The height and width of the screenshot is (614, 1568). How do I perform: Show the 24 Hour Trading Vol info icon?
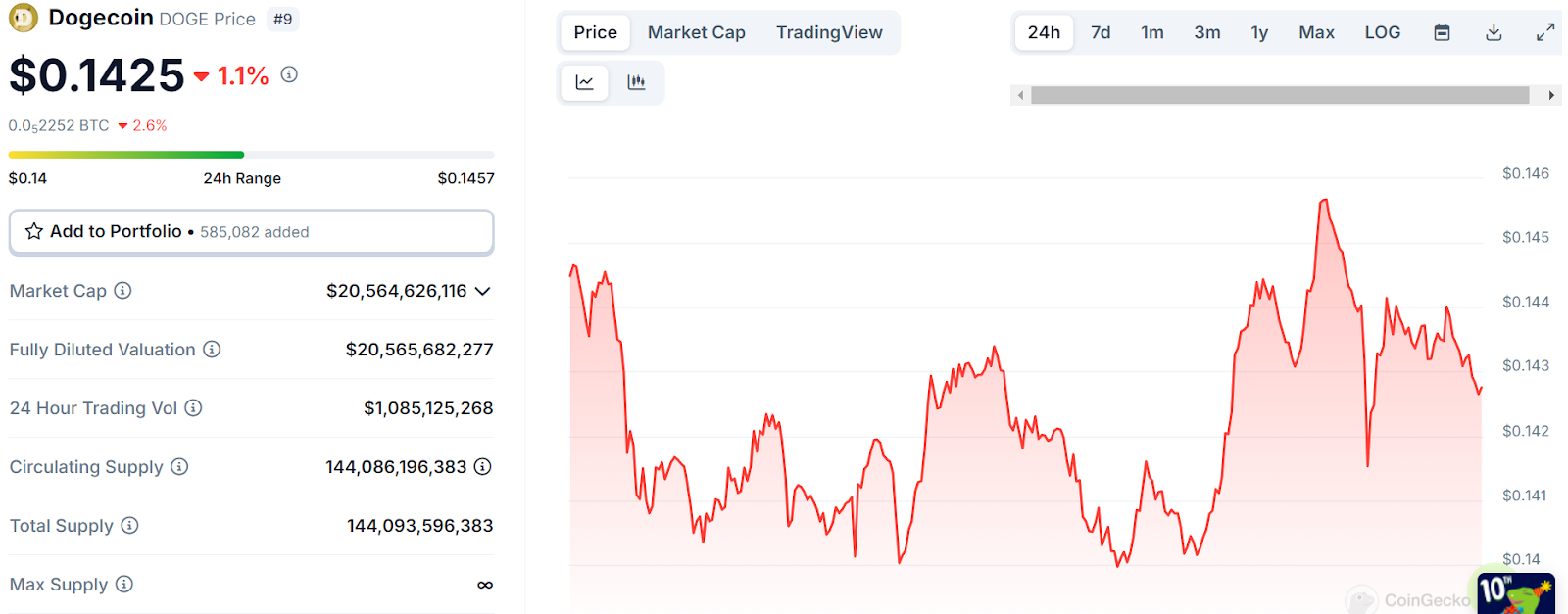pyautogui.click(x=193, y=408)
